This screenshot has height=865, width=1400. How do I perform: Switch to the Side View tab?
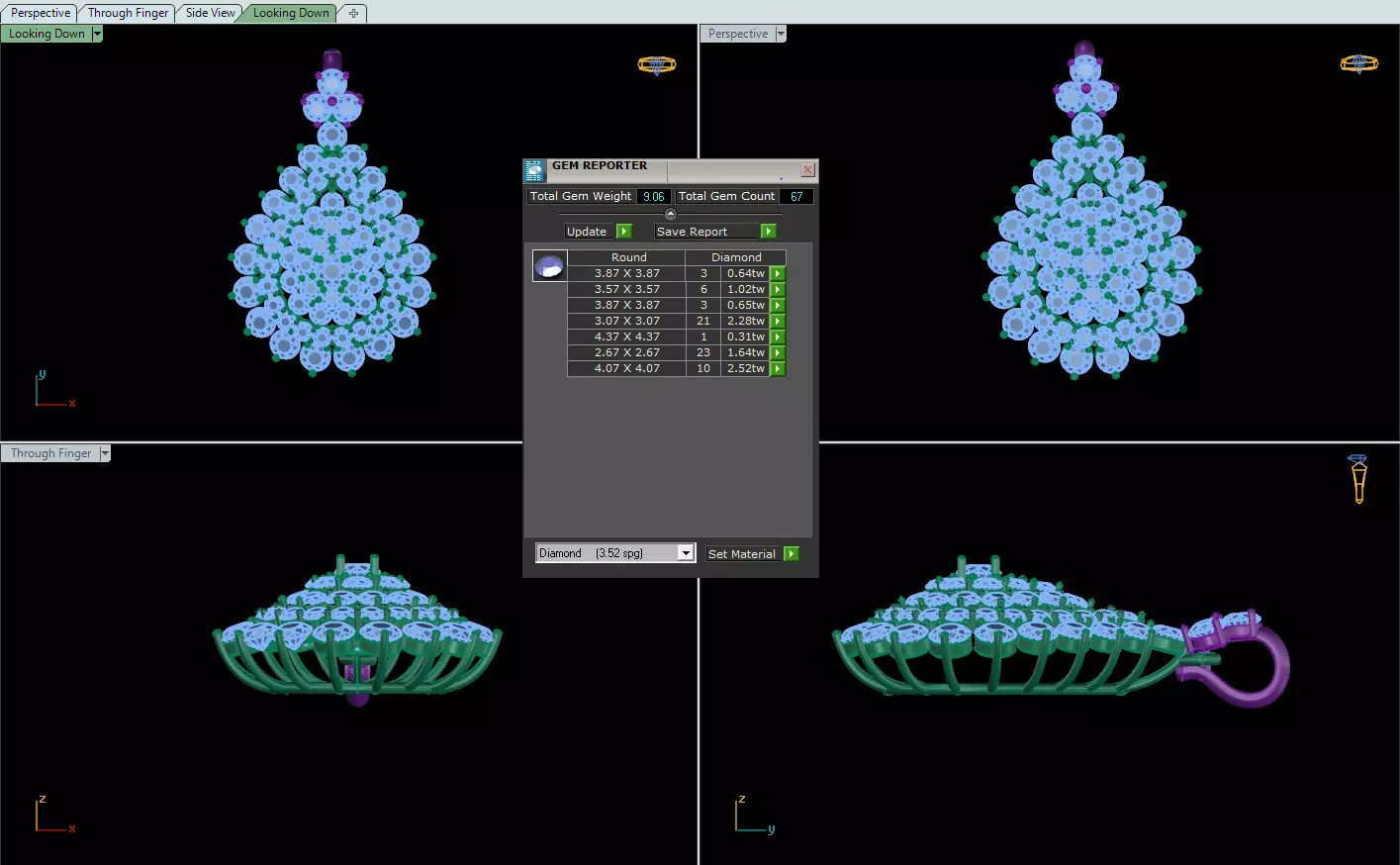coord(210,13)
